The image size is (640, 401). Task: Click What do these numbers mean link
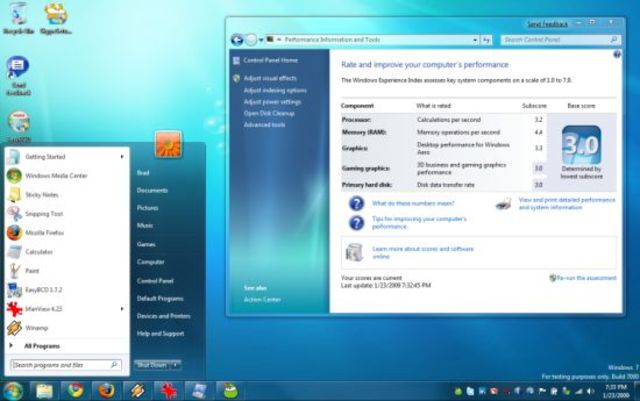tap(413, 203)
